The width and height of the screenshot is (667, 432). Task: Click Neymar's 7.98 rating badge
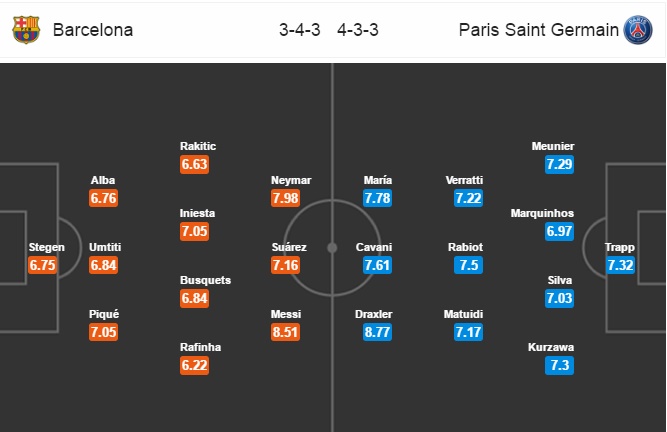[285, 198]
